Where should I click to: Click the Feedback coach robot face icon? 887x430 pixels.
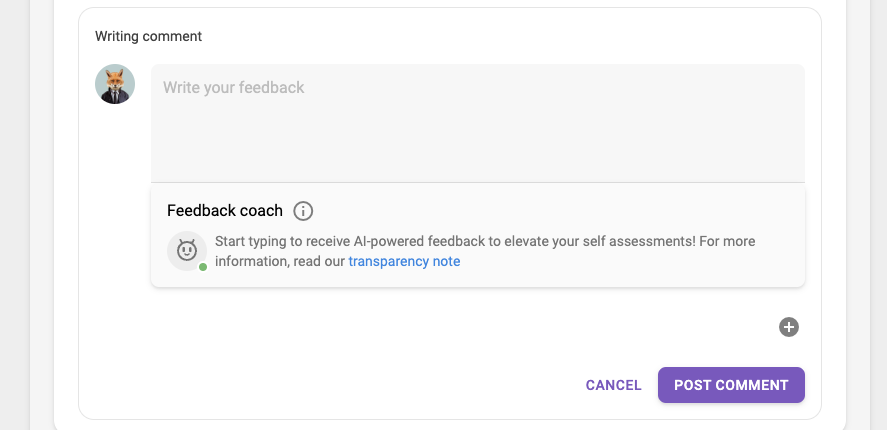(187, 251)
